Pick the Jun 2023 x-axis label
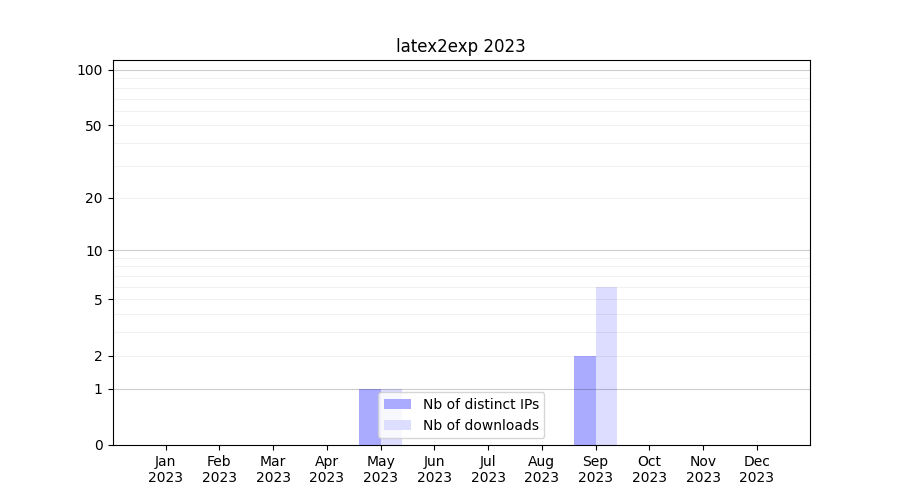 pyautogui.click(x=434, y=469)
